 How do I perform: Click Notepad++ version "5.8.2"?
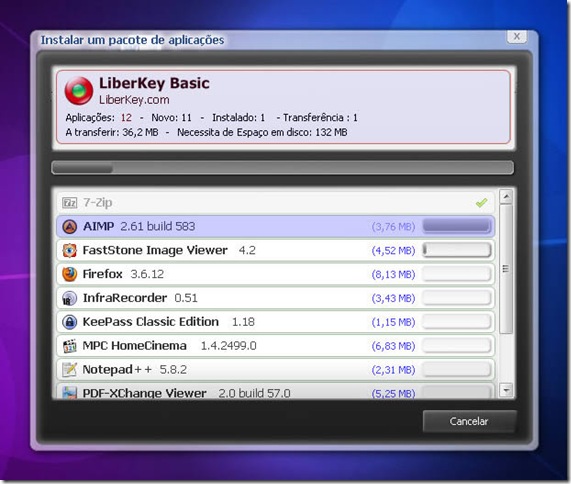(173, 370)
